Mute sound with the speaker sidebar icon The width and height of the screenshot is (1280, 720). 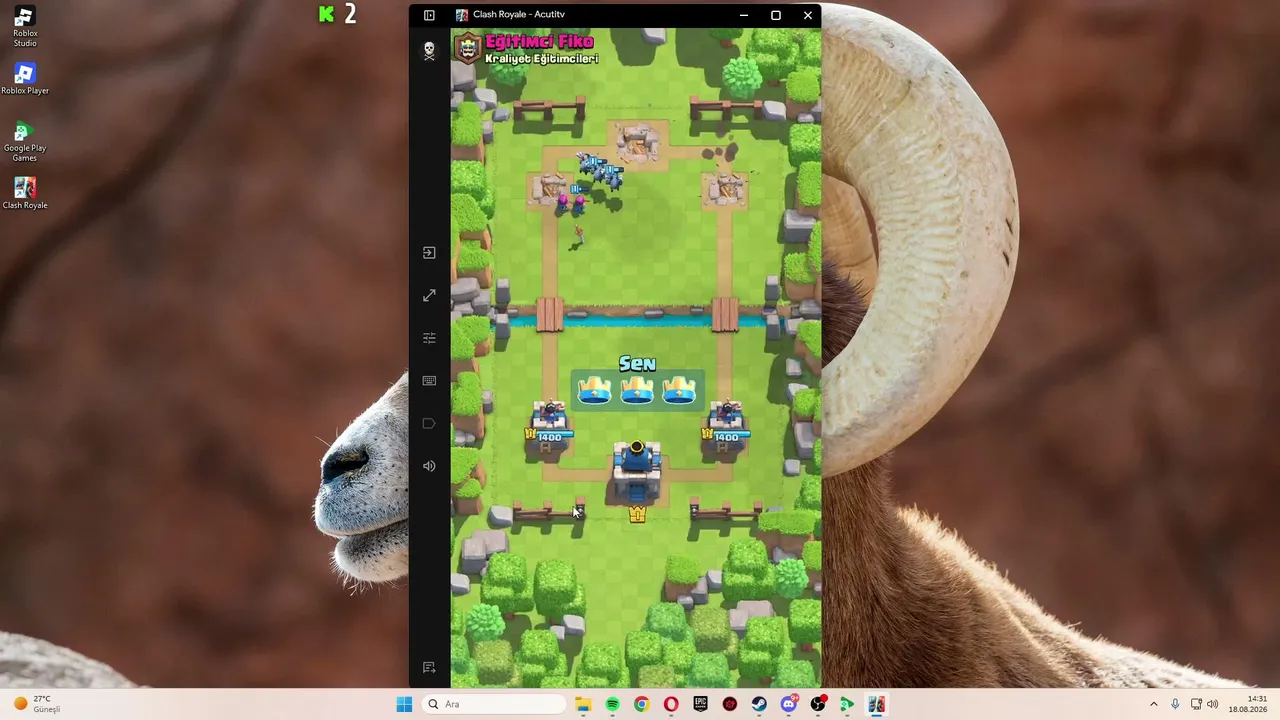(x=429, y=466)
